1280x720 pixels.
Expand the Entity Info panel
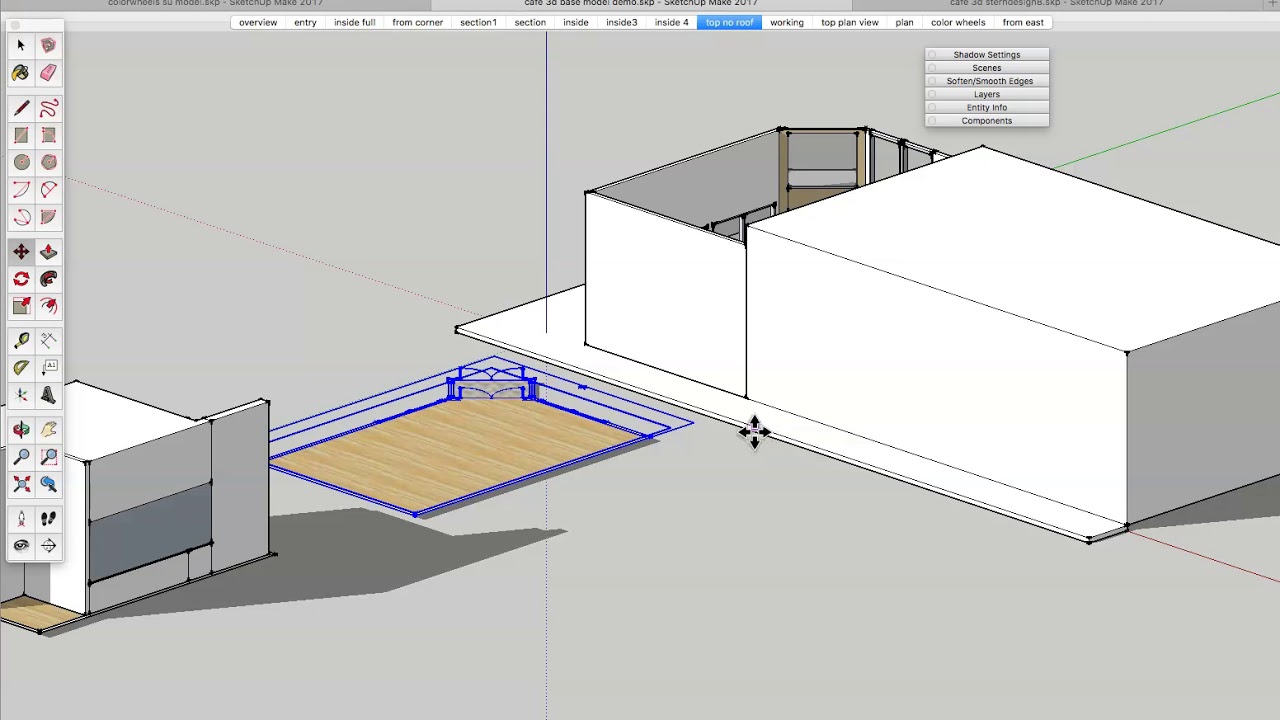coord(987,107)
